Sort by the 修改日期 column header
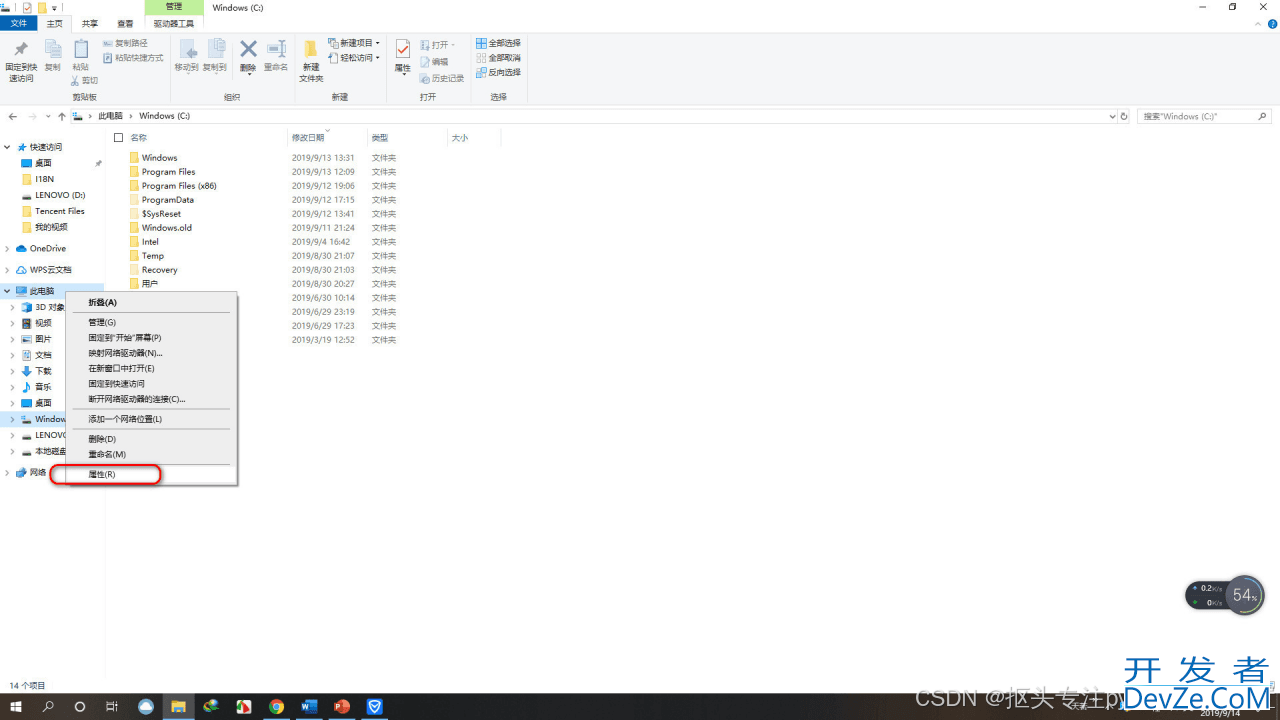The image size is (1280, 720). click(x=308, y=138)
